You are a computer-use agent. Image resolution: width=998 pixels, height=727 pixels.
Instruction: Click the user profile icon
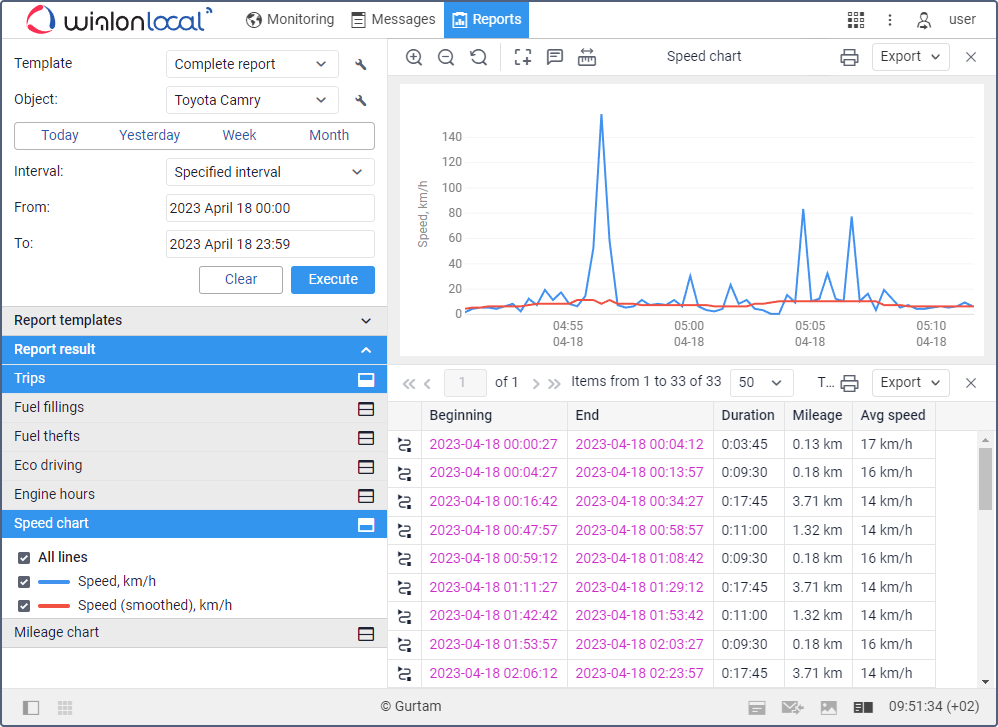(924, 20)
